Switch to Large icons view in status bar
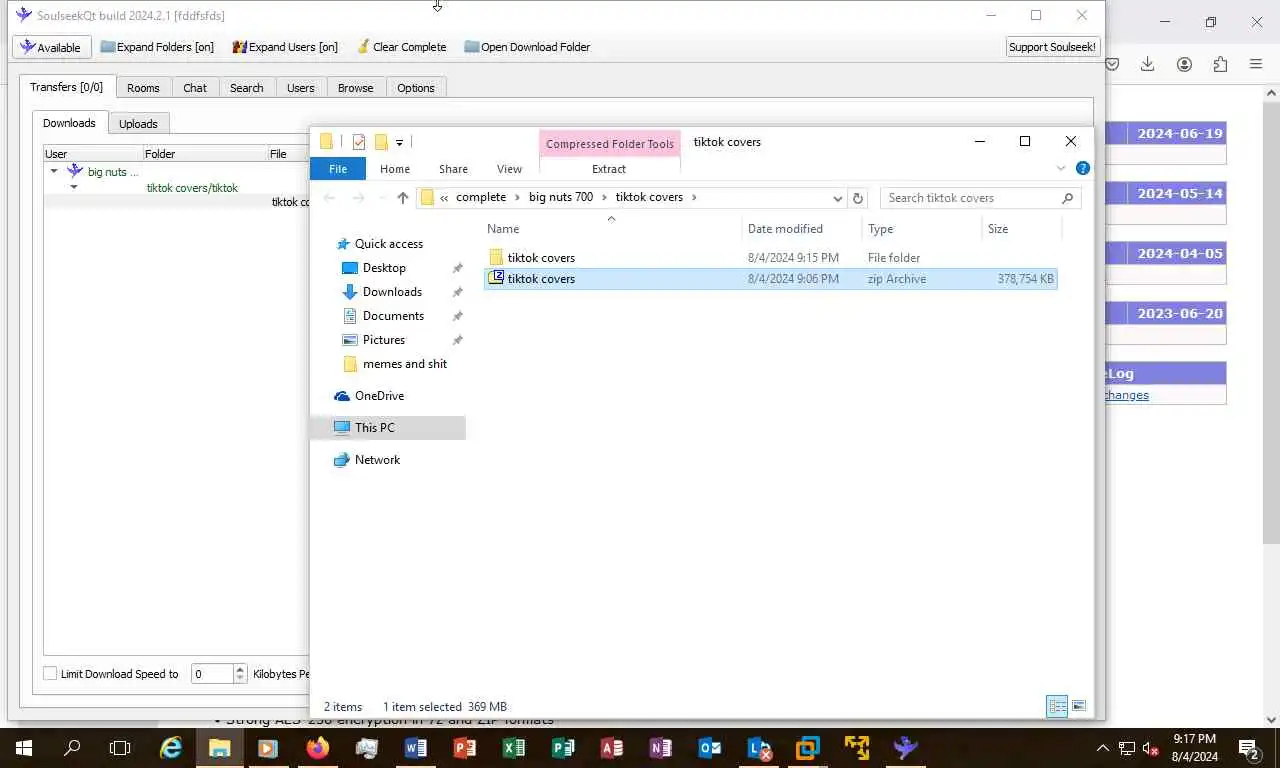Image resolution: width=1280 pixels, height=768 pixels. [x=1078, y=706]
